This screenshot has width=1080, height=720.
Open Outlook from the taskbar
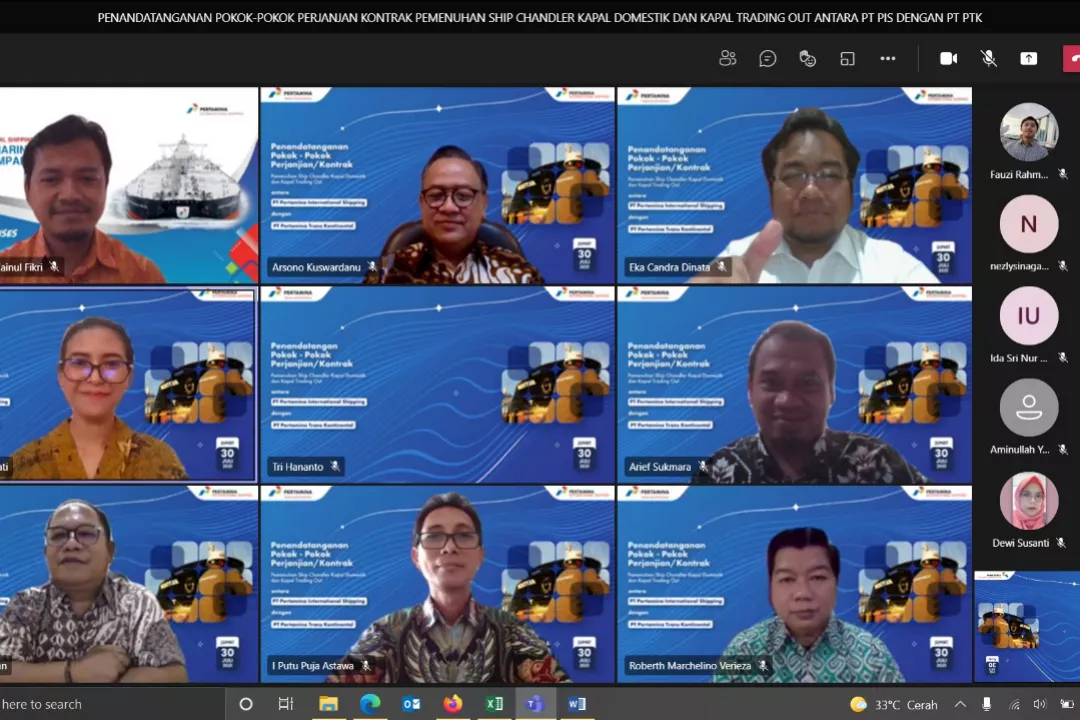[x=411, y=704]
